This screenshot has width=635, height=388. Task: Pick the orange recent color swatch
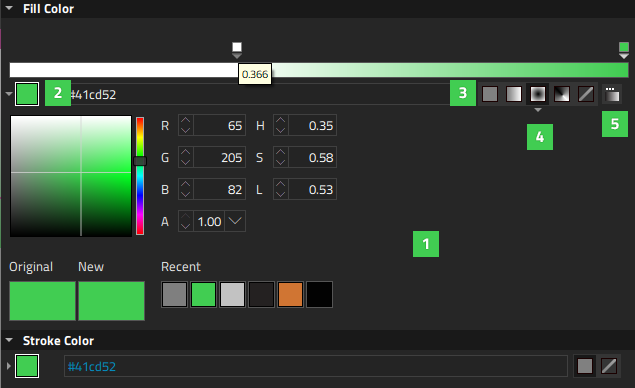(x=290, y=294)
